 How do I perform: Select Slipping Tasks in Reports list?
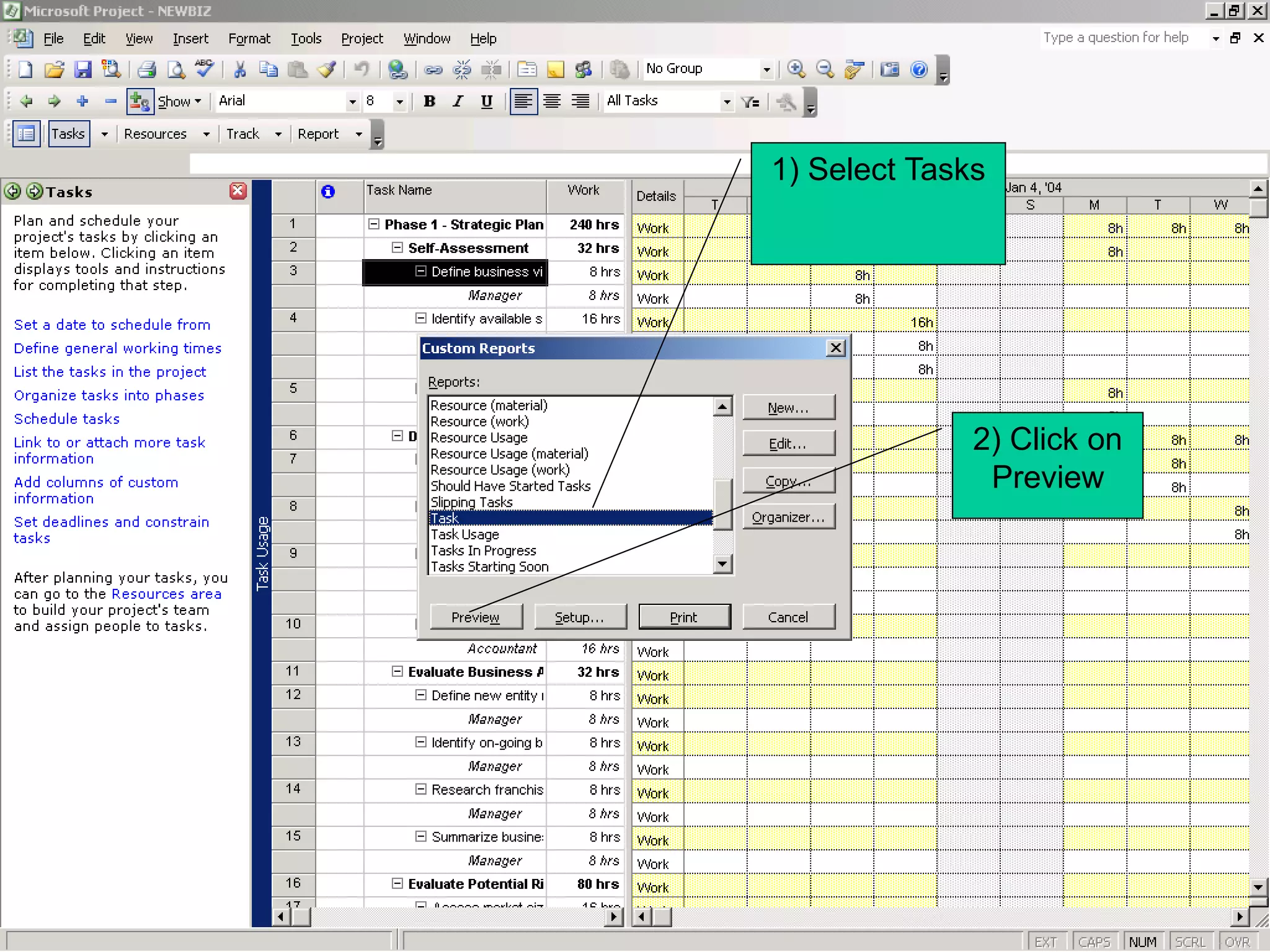571,502
